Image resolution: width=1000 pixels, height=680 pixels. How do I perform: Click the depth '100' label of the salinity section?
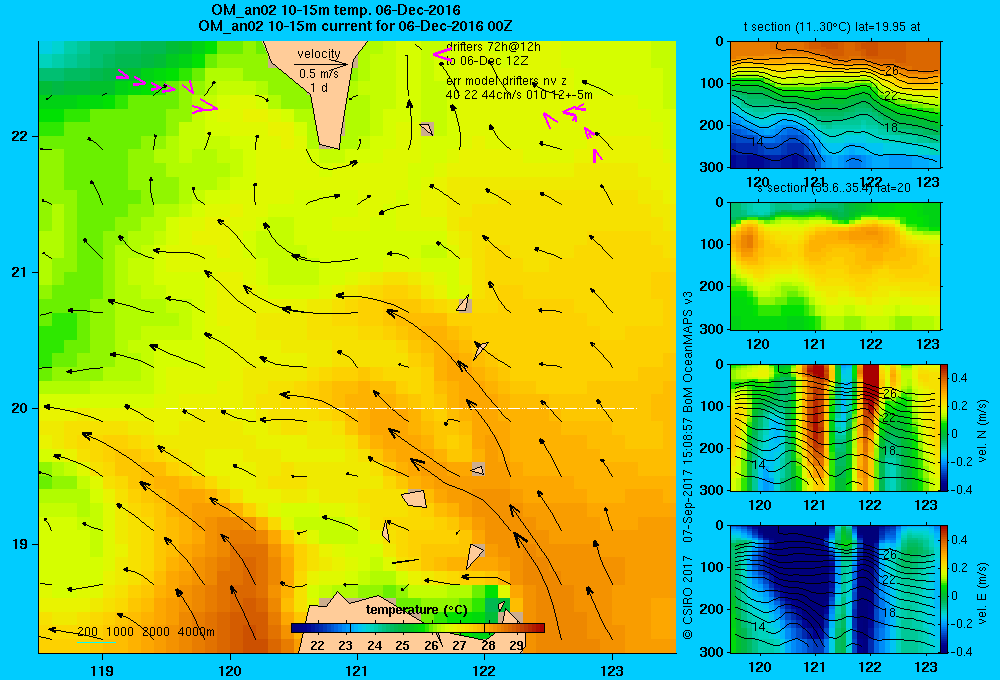(712, 244)
